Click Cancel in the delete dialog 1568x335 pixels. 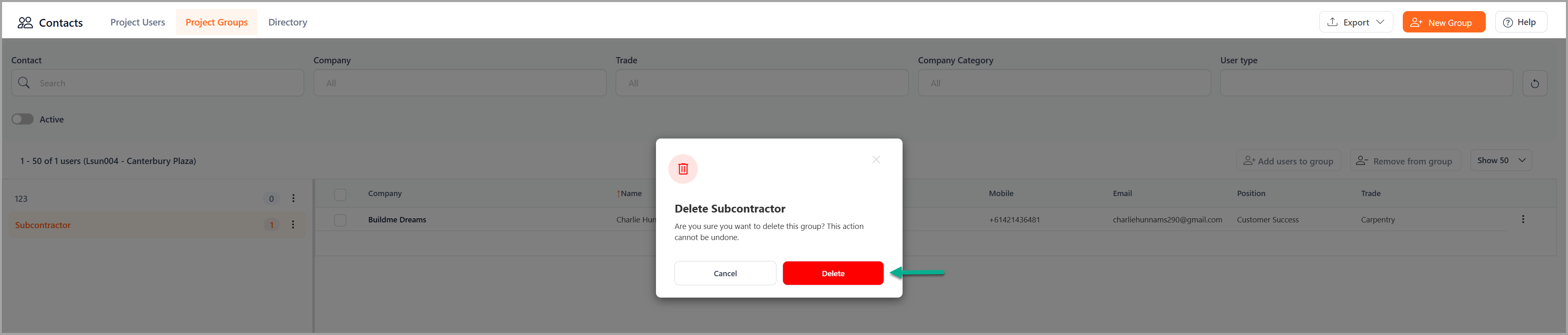pos(724,273)
